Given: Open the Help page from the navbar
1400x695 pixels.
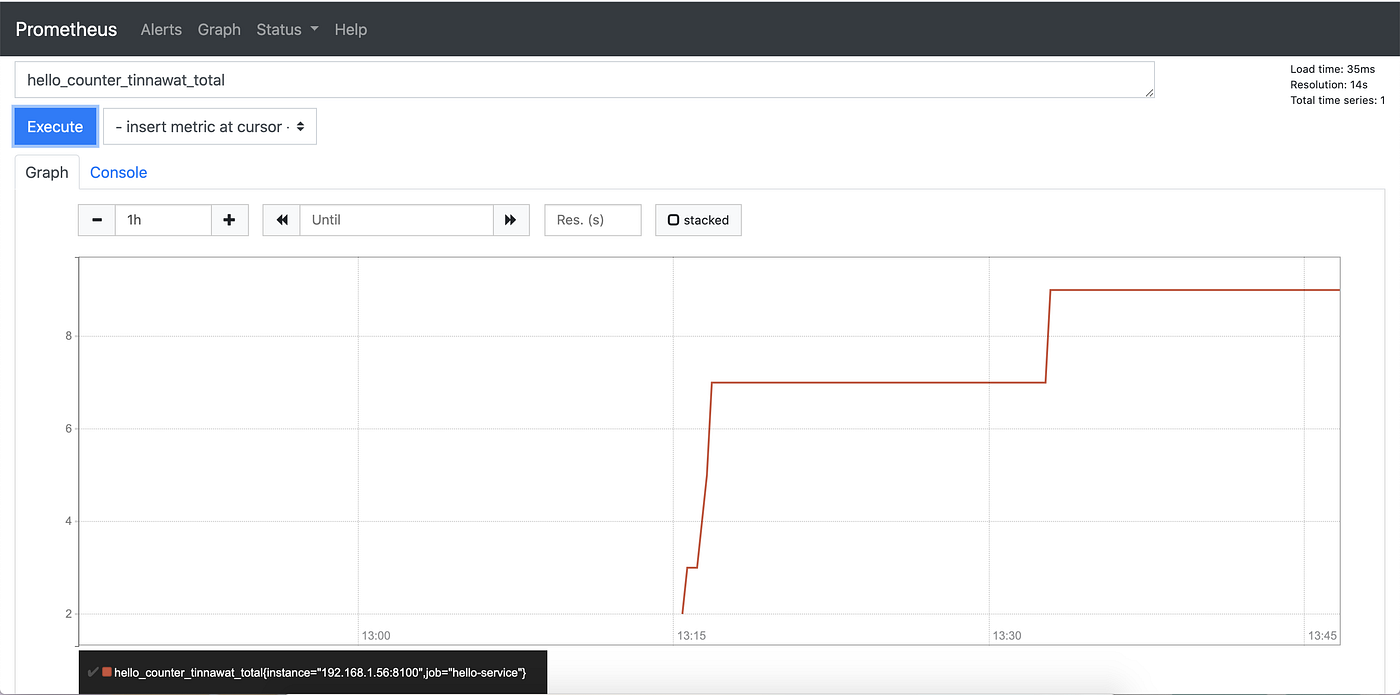Looking at the screenshot, I should 351,29.
